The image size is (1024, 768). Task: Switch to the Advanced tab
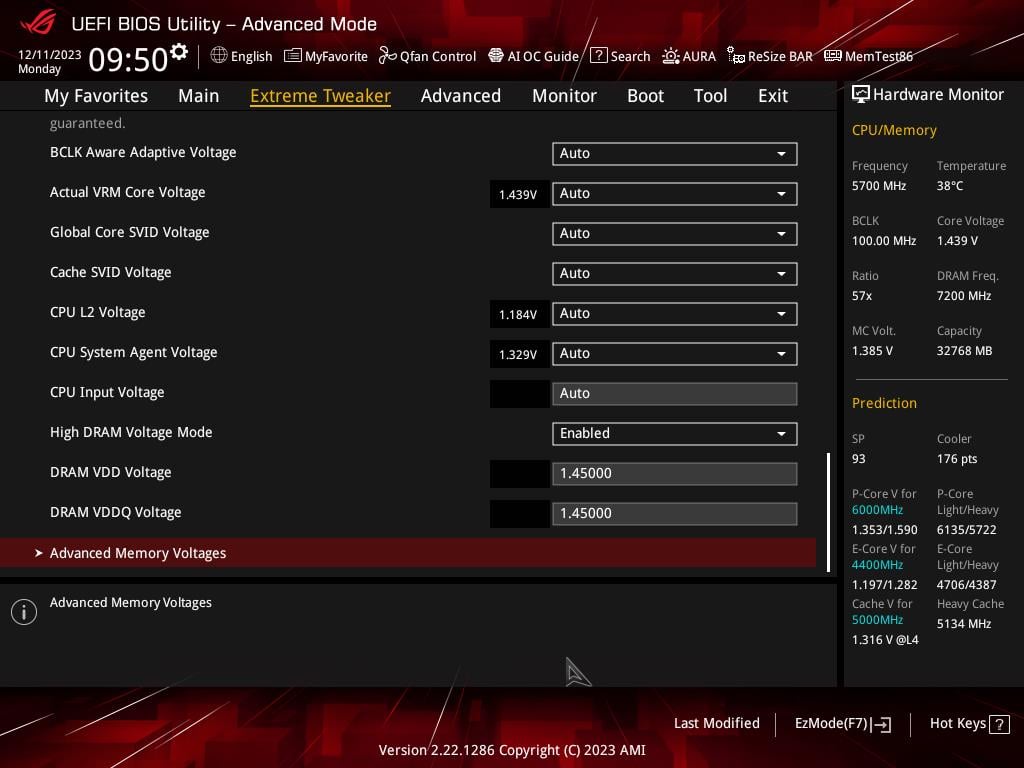tap(460, 96)
